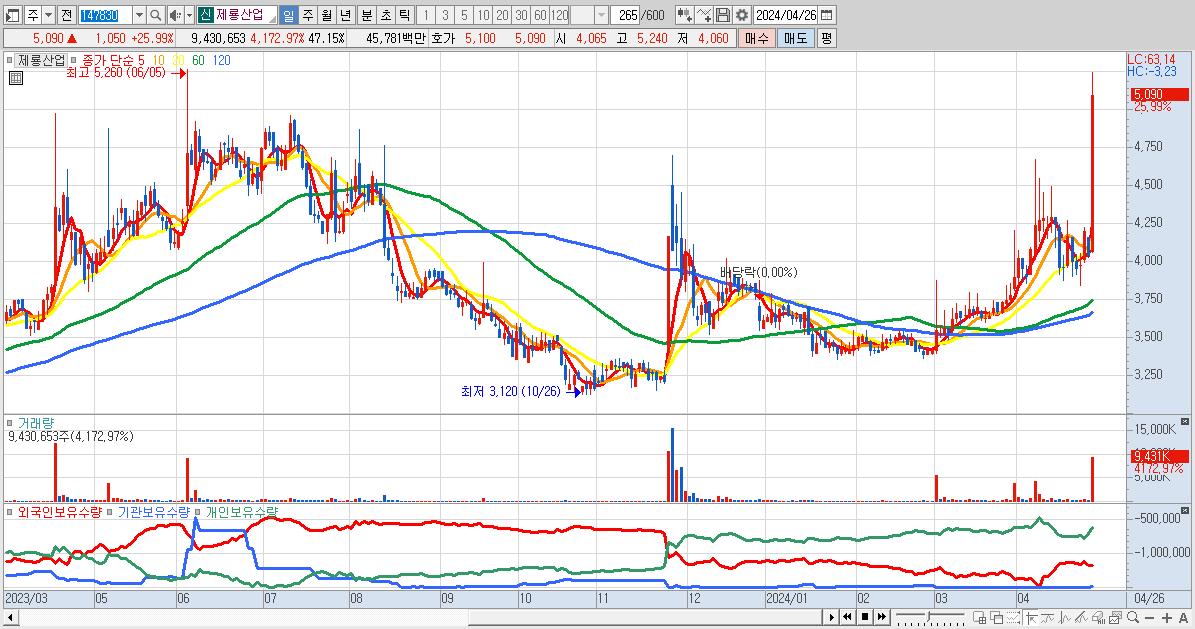Viewport: 1195px width, 629px height.
Task: Click the data table grid icon on chart
Action: coord(16,78)
